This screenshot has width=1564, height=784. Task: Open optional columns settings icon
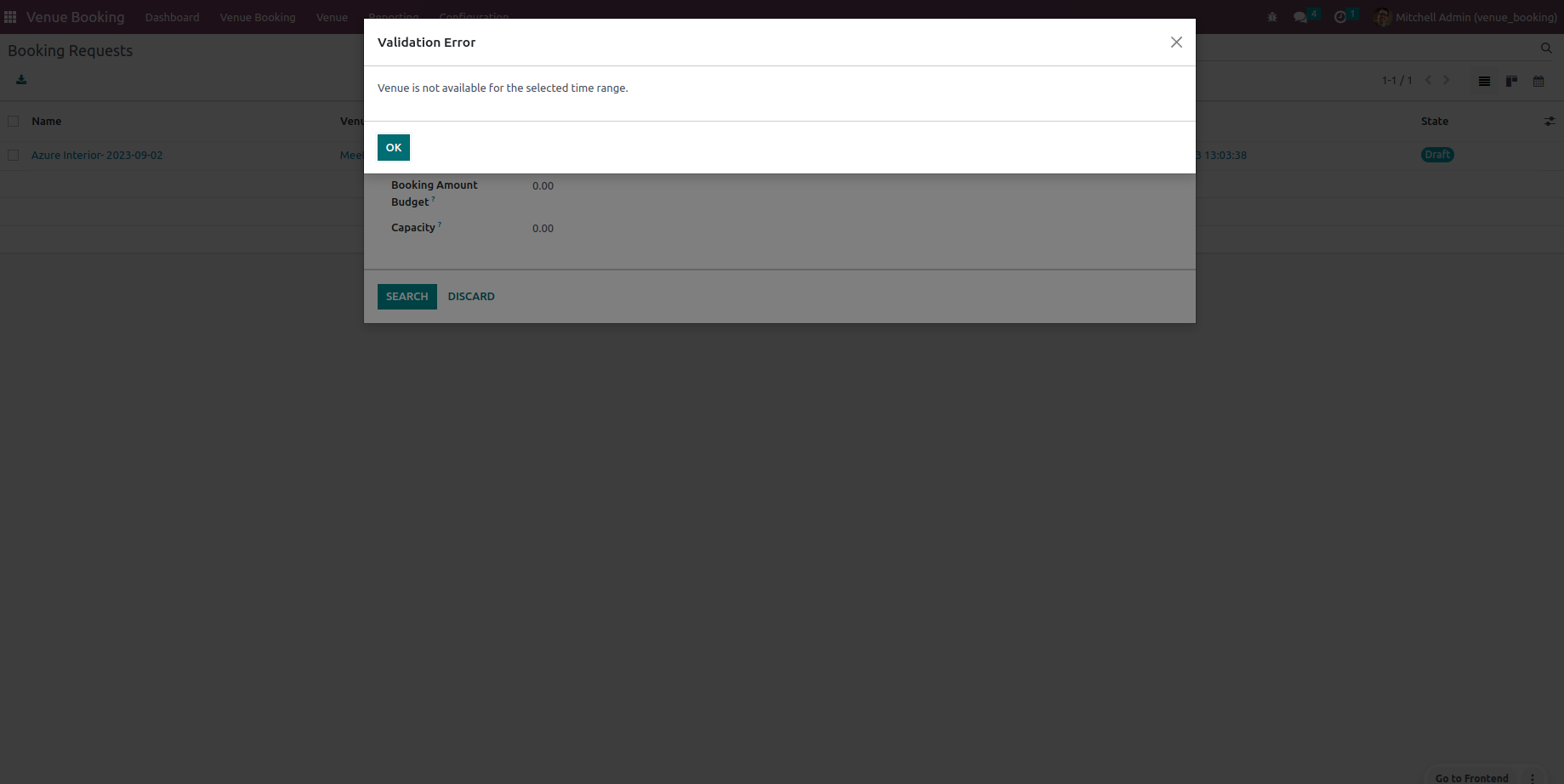1550,122
